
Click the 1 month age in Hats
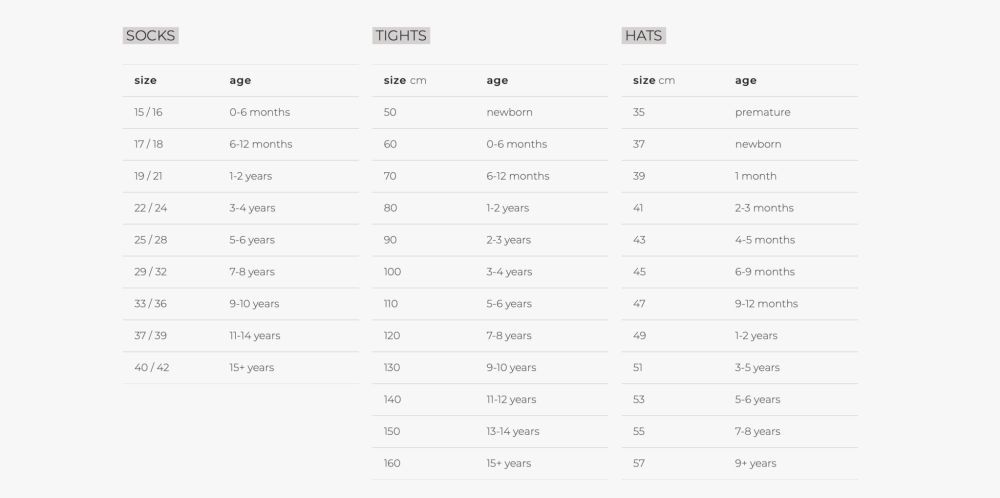(x=755, y=176)
